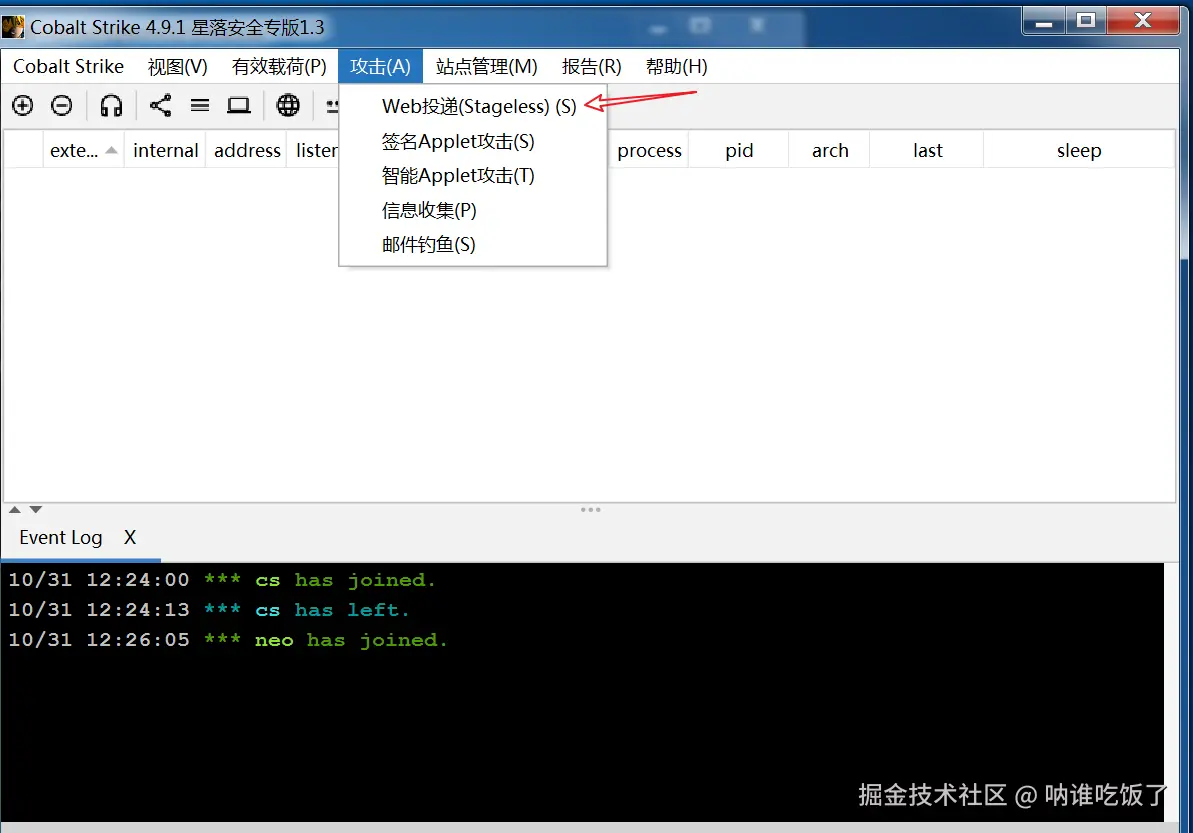Sort by the arch column header
This screenshot has height=833, width=1193.
(829, 151)
